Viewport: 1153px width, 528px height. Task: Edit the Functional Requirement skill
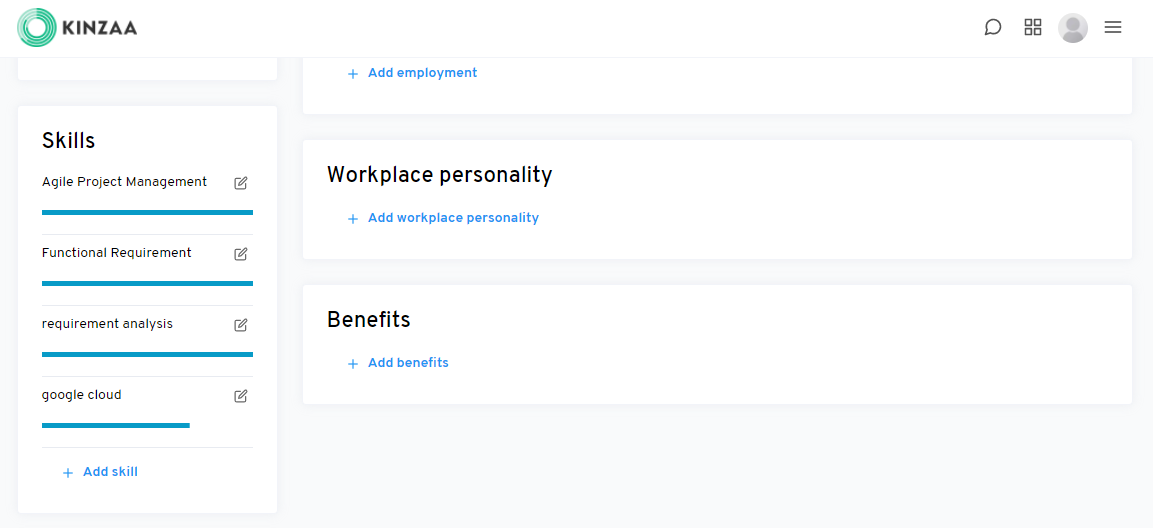point(241,254)
